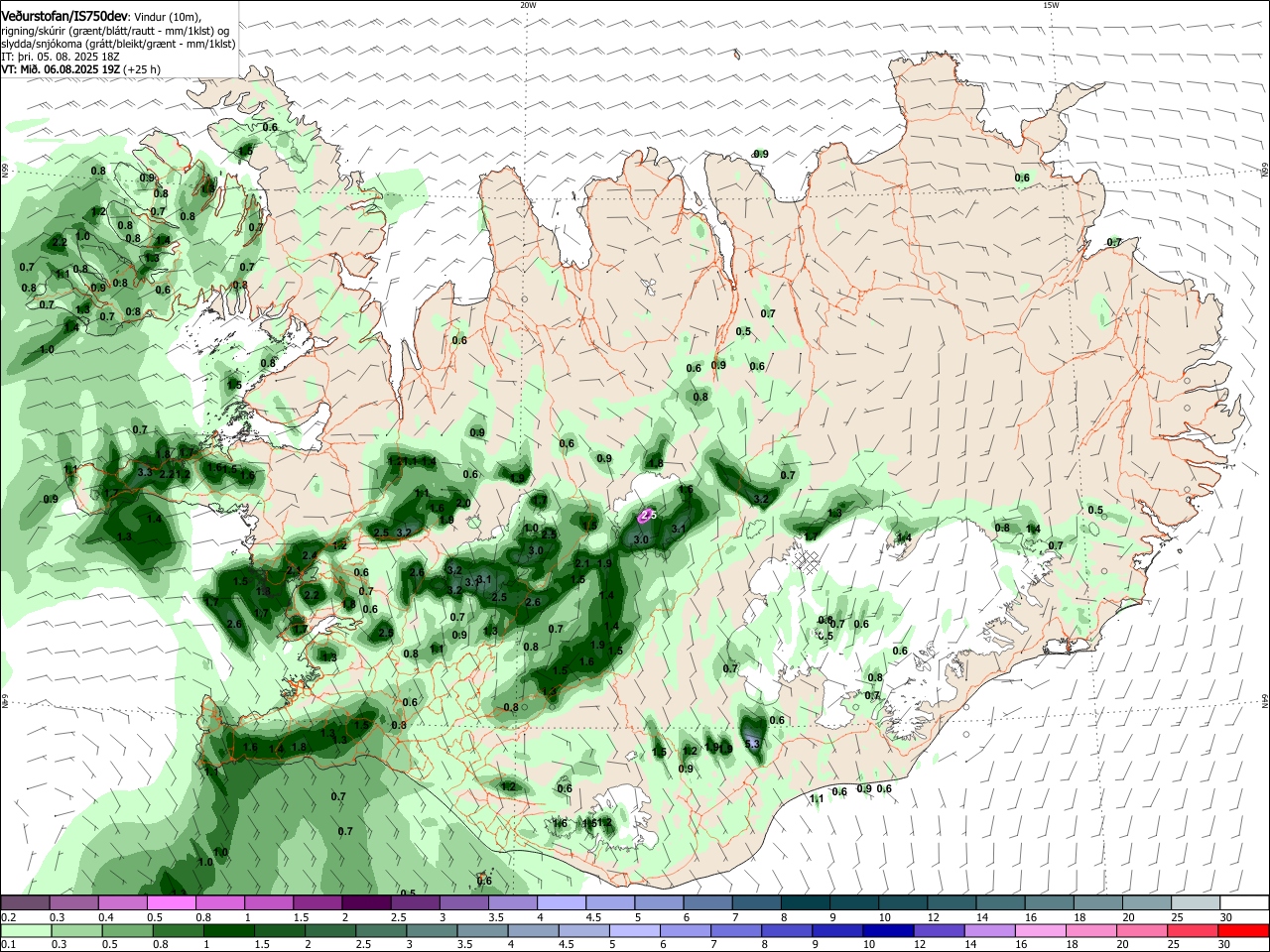Click the 0.1 label under the bottom legend row
This screenshot has height=952, width=1270.
(x=8, y=945)
